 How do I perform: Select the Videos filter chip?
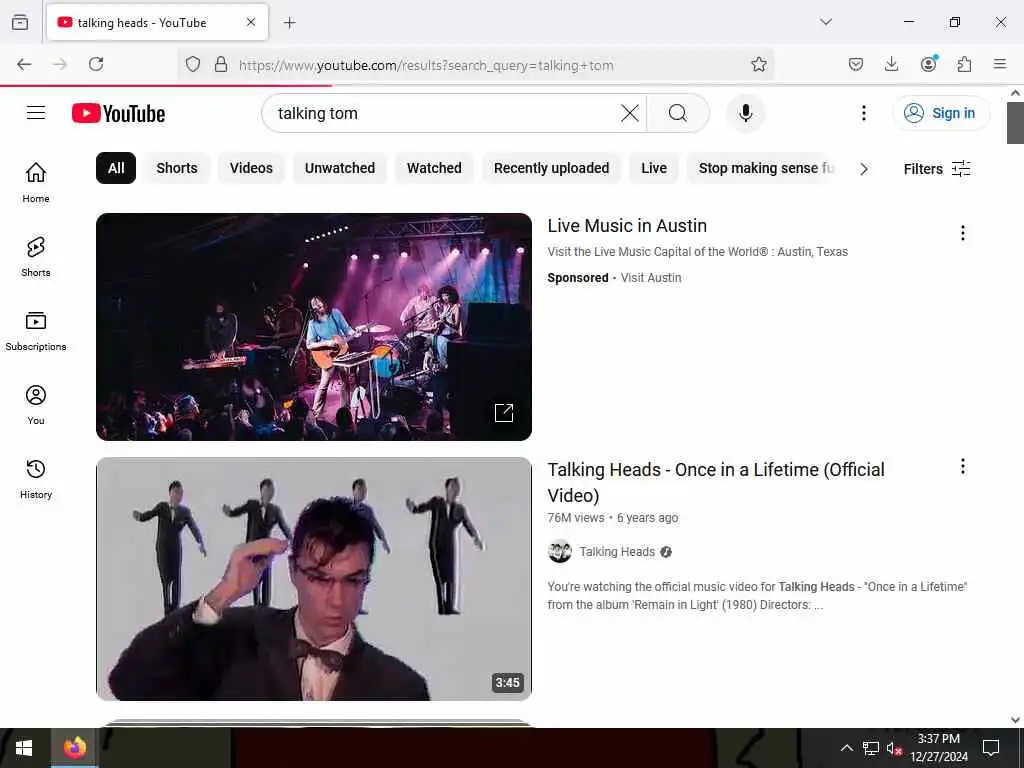point(251,168)
